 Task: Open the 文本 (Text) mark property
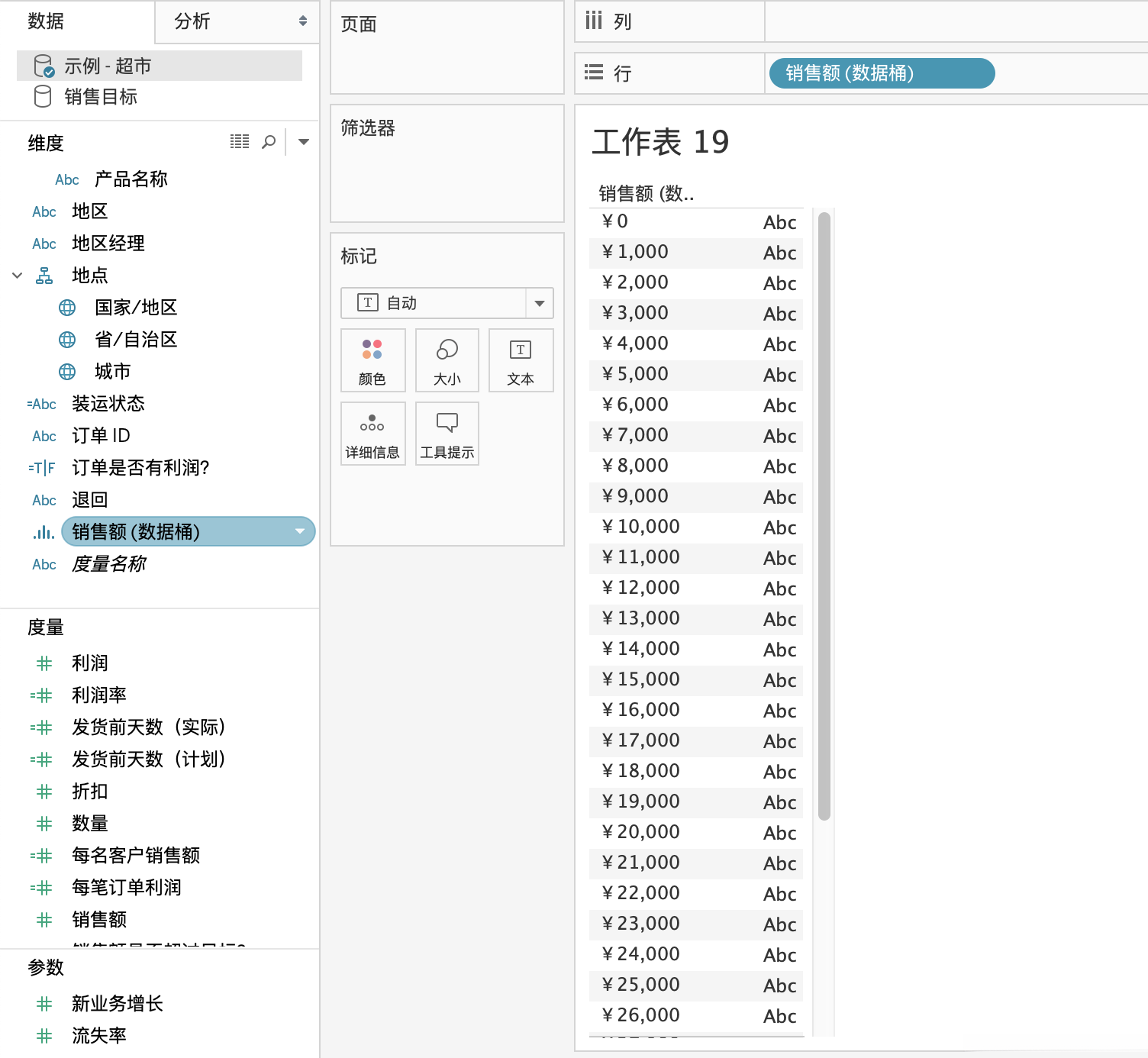click(x=521, y=360)
